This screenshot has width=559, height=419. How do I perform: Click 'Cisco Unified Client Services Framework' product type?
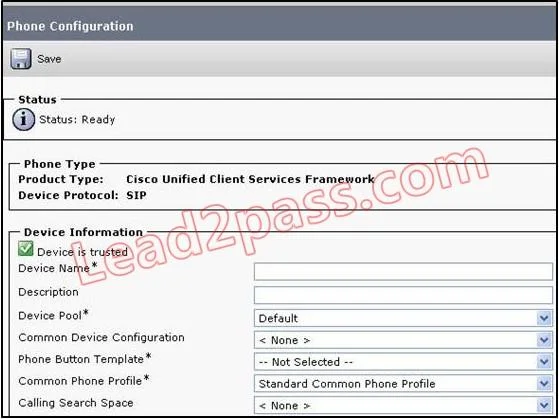[x=250, y=179]
